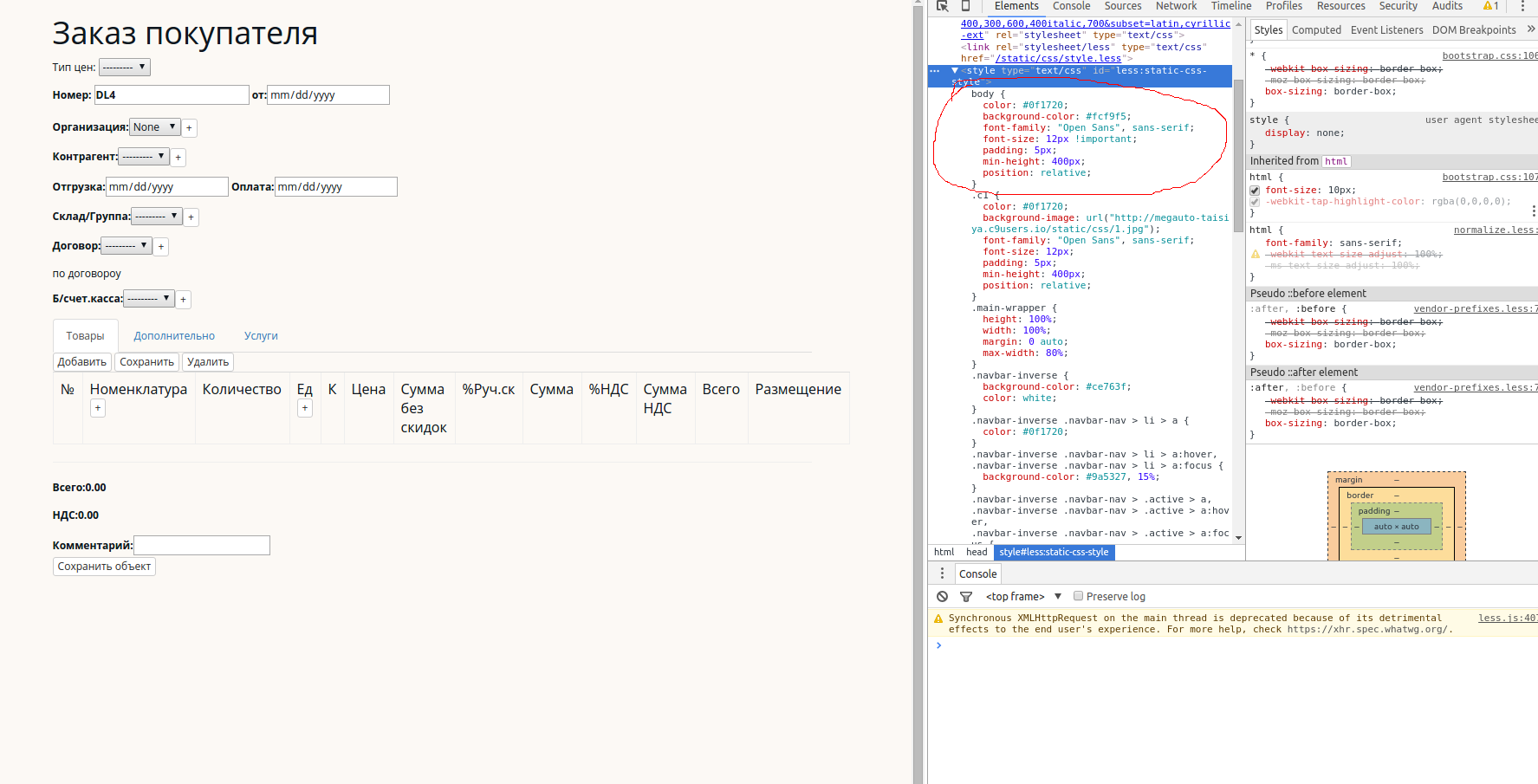Click the plus button next to Организация
The width and height of the screenshot is (1538, 784).
point(189,128)
